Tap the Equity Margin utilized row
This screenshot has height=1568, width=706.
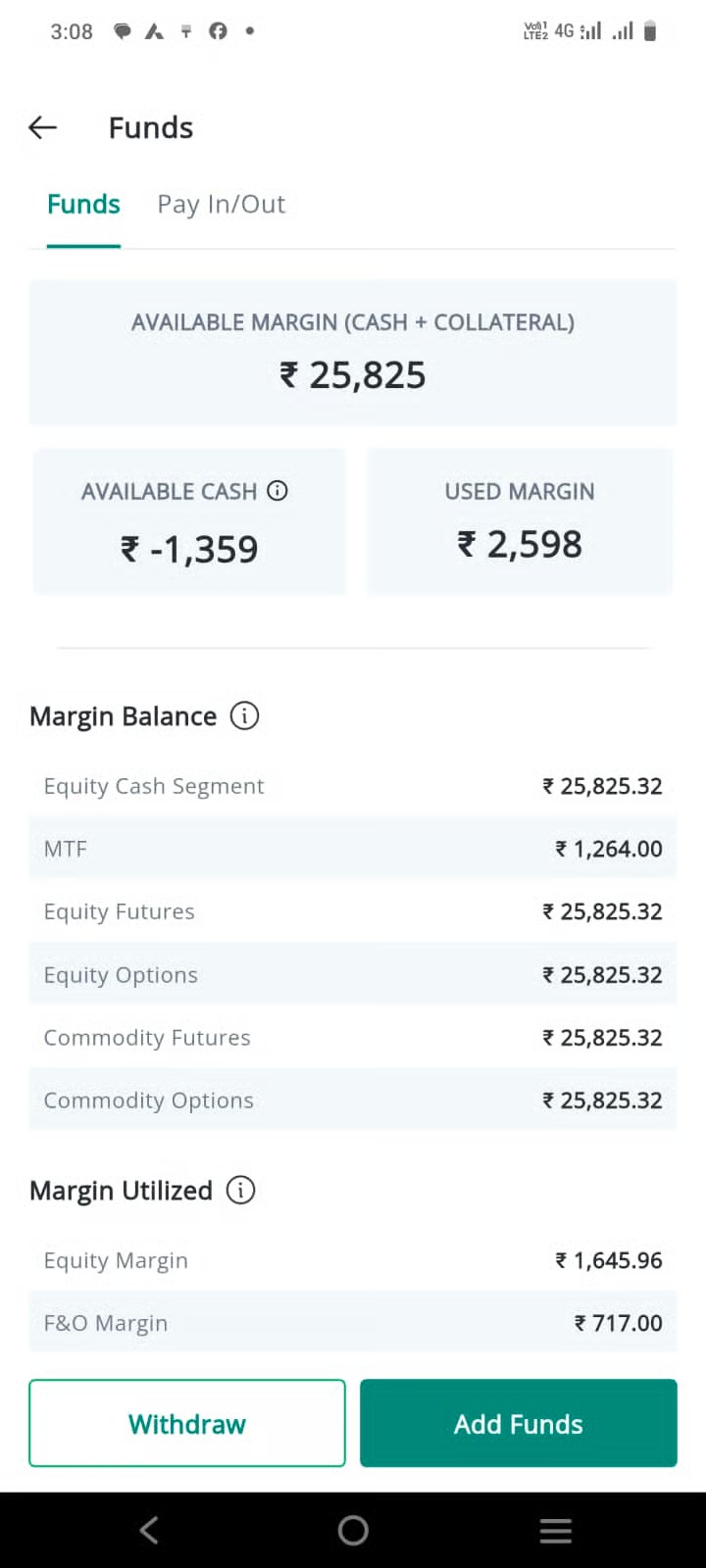click(353, 1260)
